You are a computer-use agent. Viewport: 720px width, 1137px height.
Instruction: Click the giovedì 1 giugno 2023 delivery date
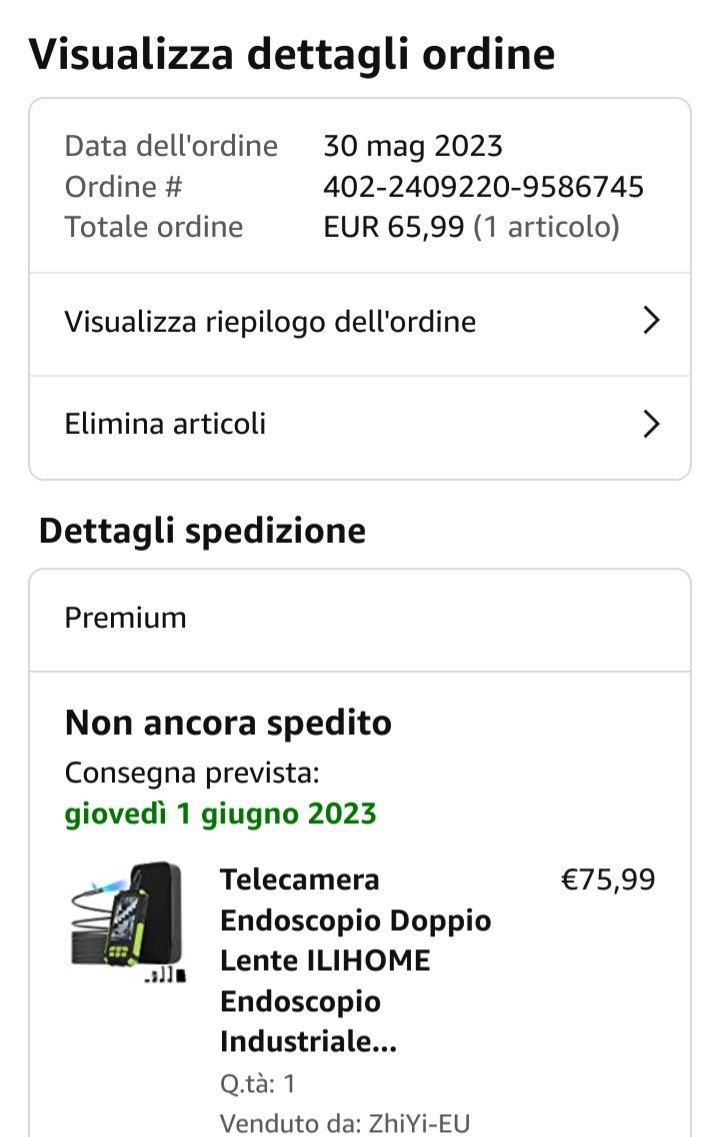[x=220, y=814]
